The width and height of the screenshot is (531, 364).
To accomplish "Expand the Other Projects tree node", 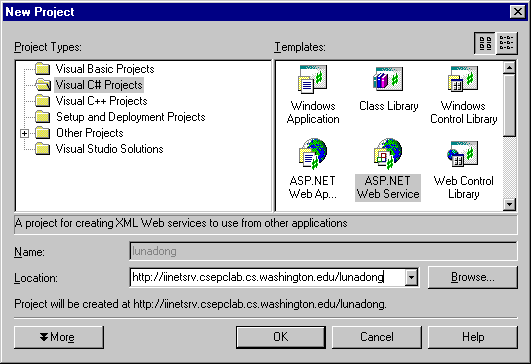I will (24, 133).
